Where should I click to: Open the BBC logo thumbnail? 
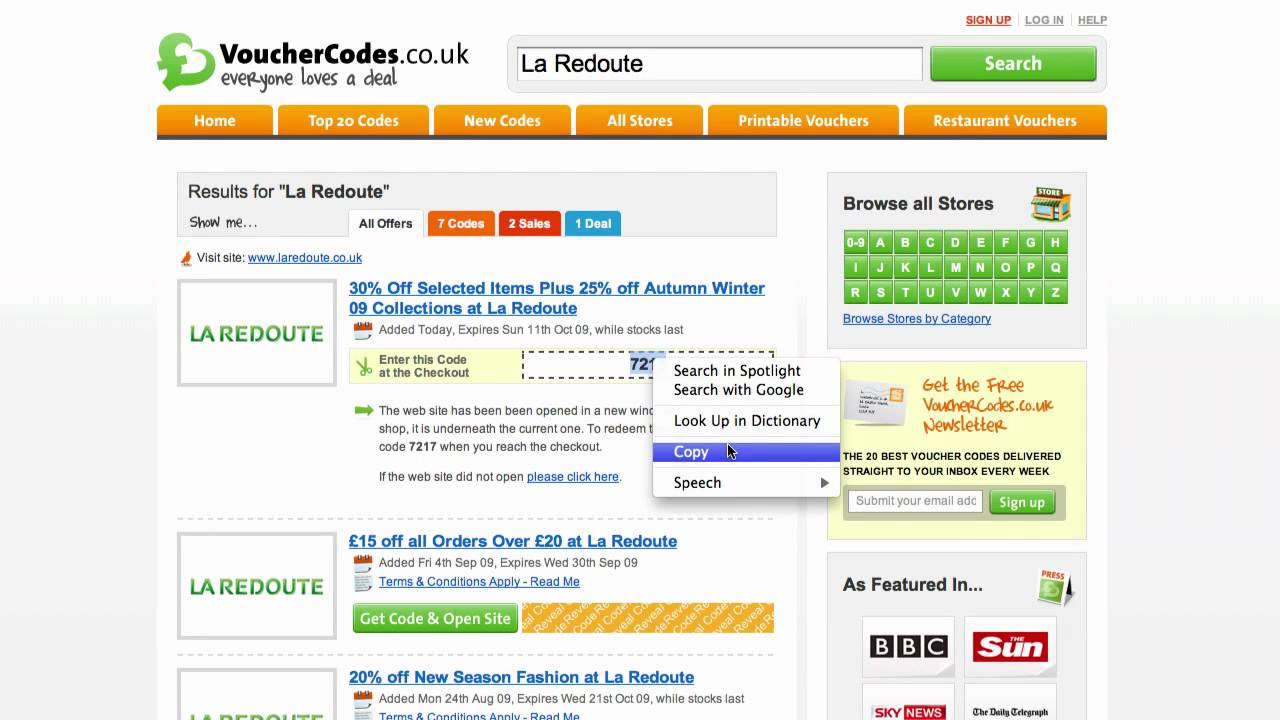908,647
